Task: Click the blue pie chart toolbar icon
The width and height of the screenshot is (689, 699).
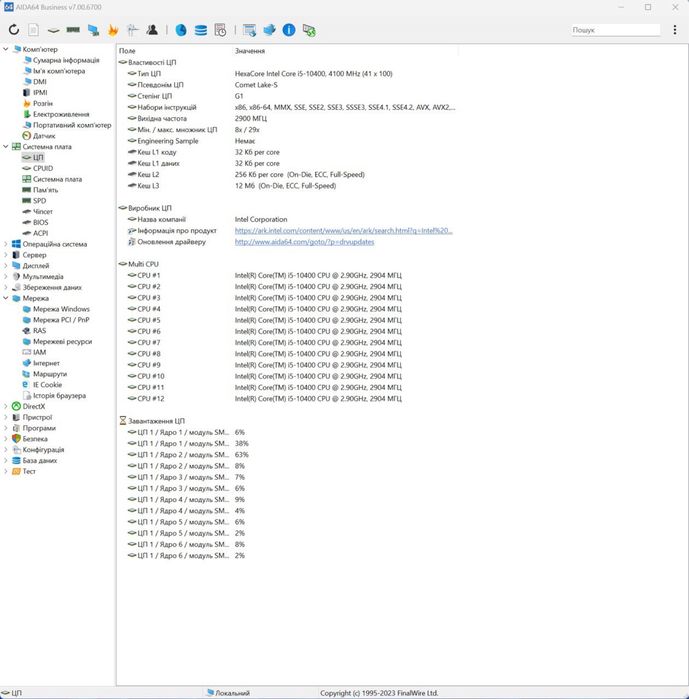Action: click(181, 30)
